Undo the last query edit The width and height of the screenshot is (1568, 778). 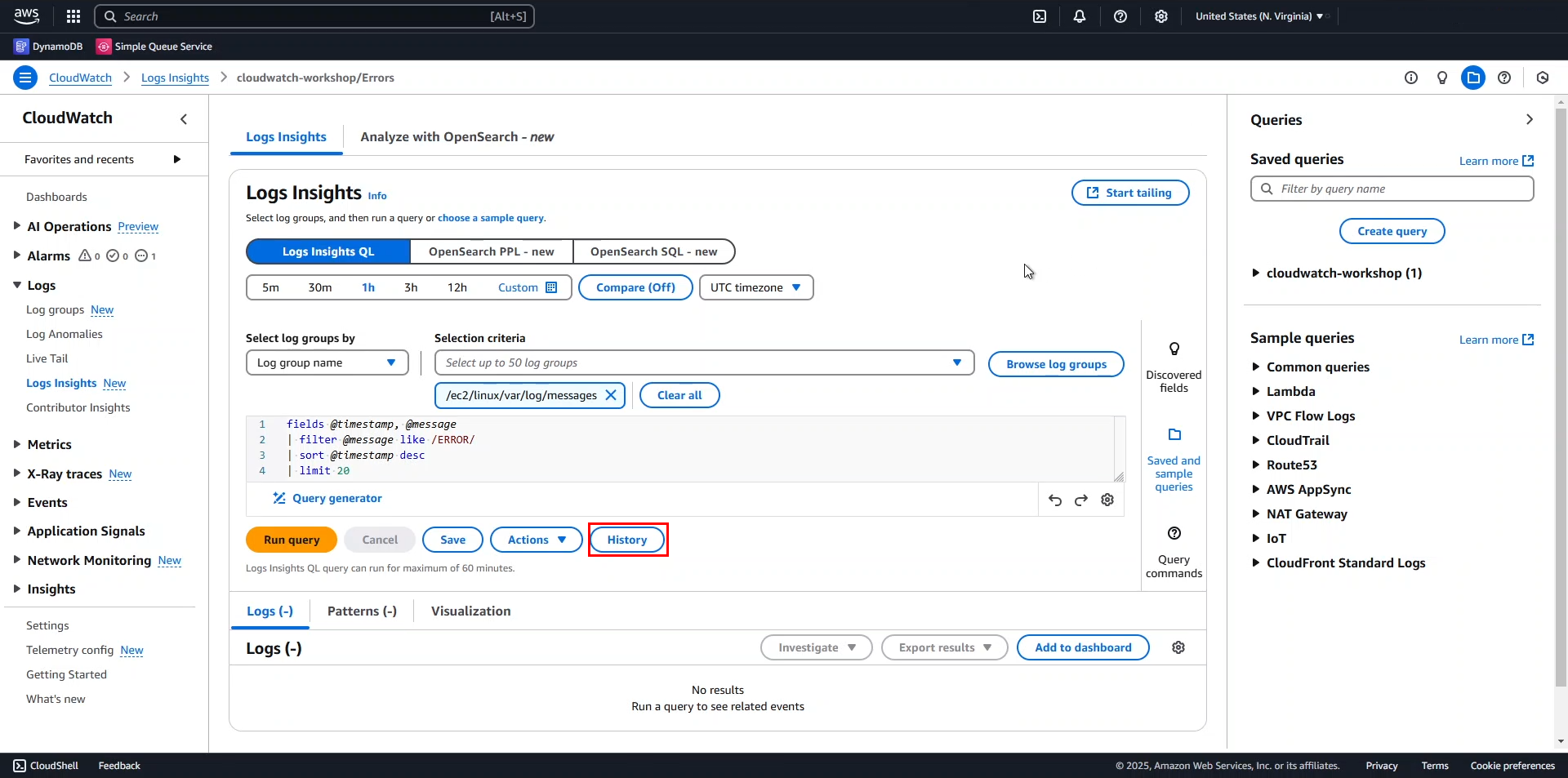coord(1055,500)
